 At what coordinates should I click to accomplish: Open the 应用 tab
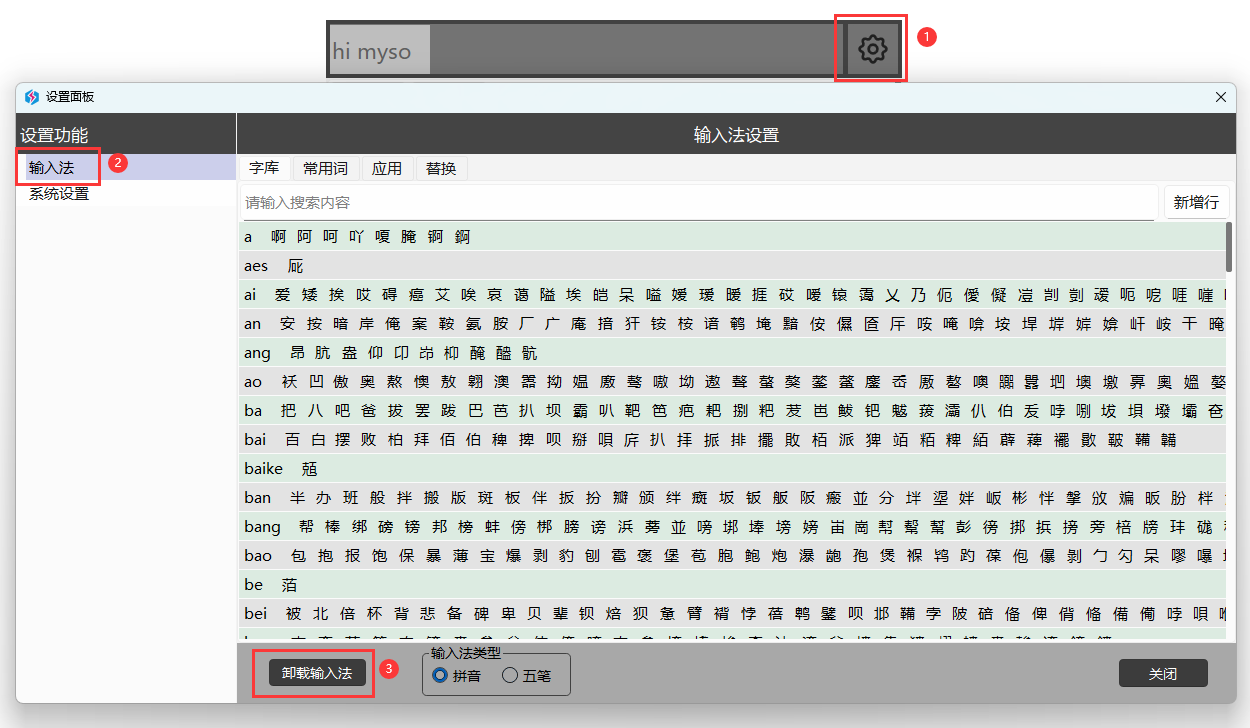[x=387, y=168]
